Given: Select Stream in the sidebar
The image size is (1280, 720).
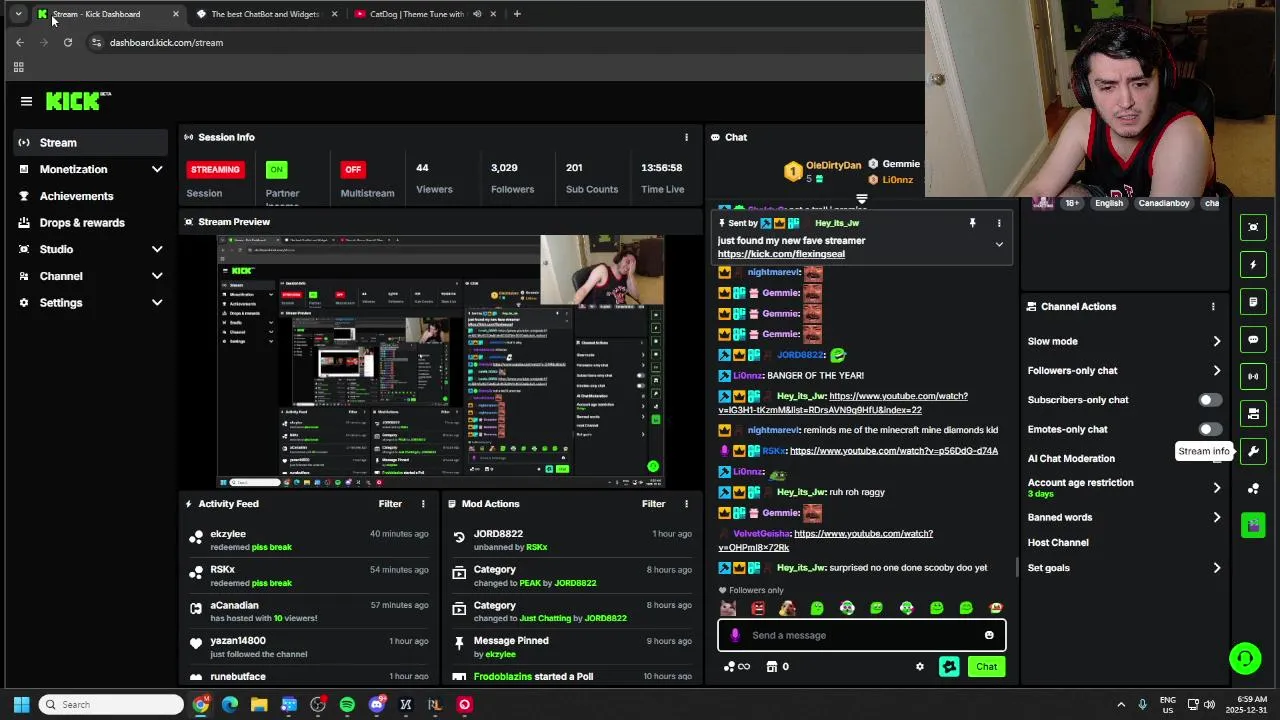Looking at the screenshot, I should 91,143.
